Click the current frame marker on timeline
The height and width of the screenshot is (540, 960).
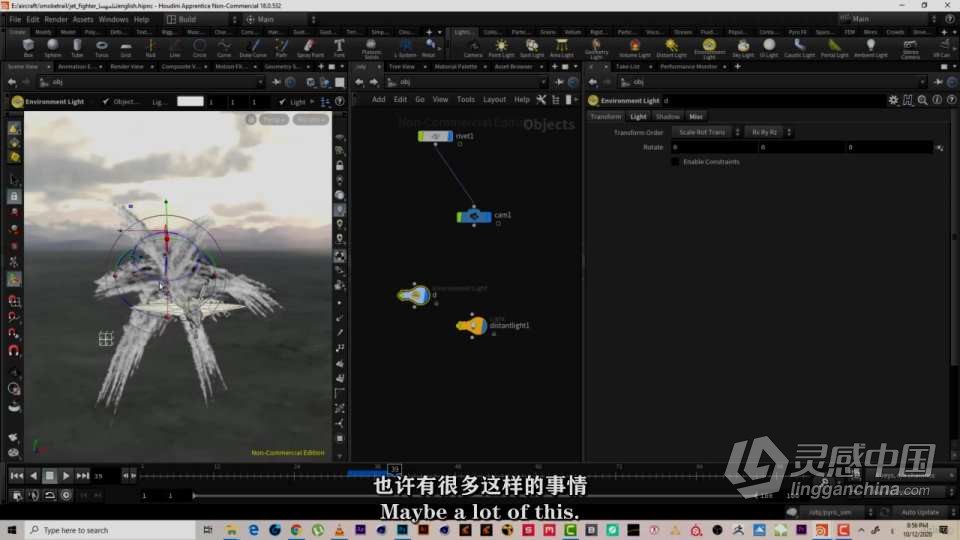click(394, 469)
